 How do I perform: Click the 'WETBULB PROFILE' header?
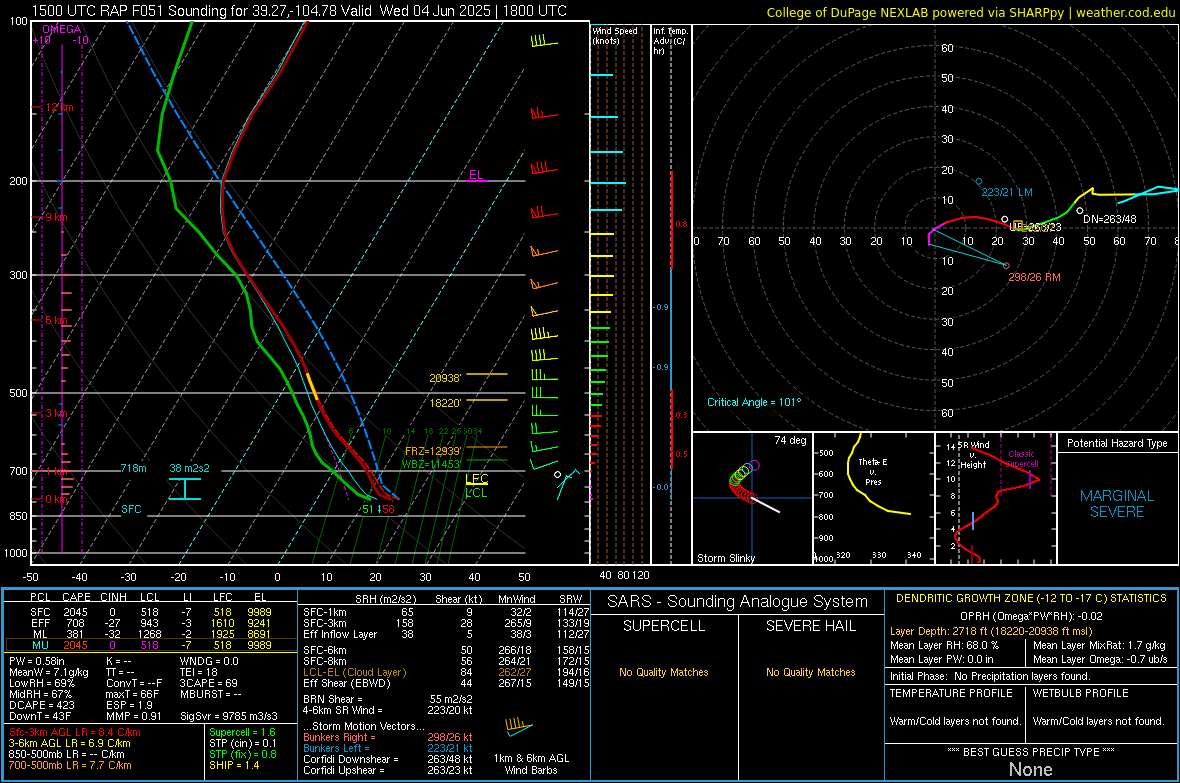coord(1080,693)
